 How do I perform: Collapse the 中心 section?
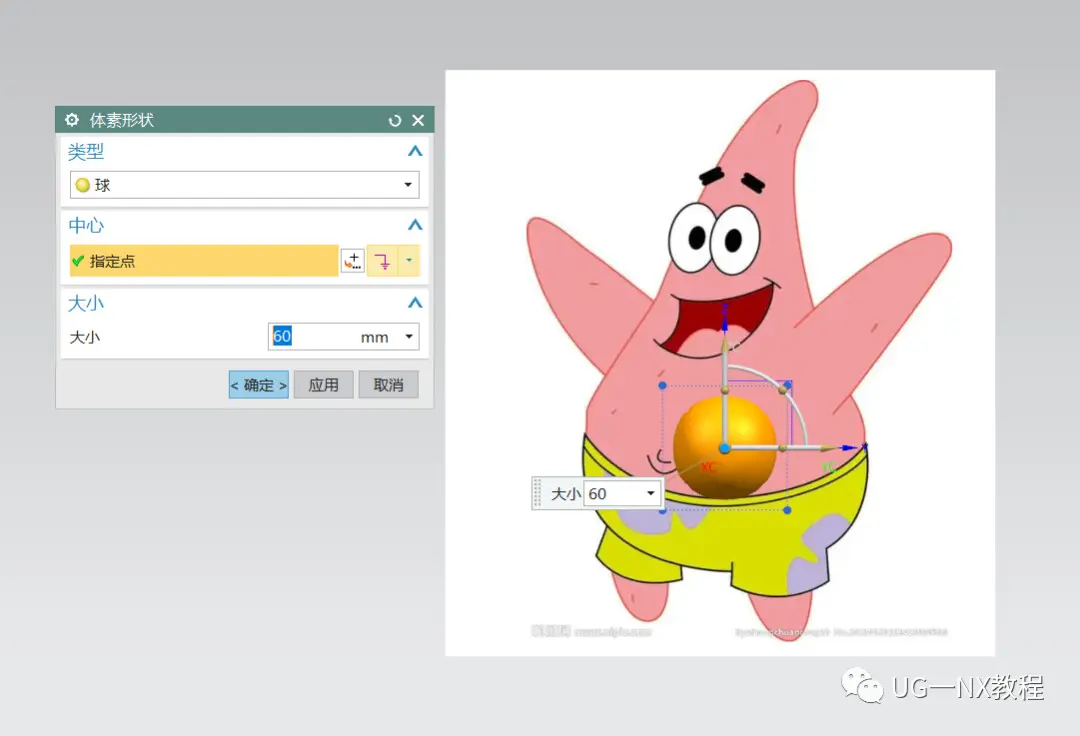pos(415,225)
